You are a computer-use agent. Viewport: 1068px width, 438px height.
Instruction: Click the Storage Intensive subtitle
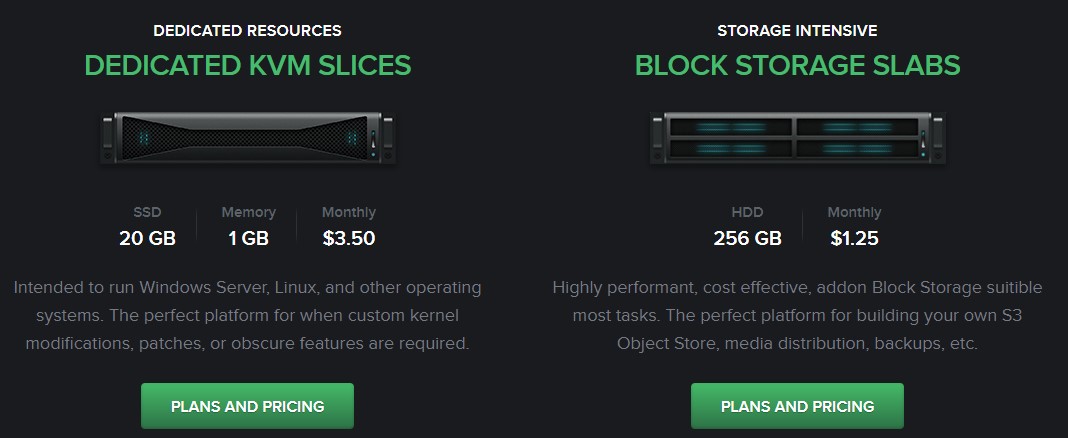tap(797, 31)
